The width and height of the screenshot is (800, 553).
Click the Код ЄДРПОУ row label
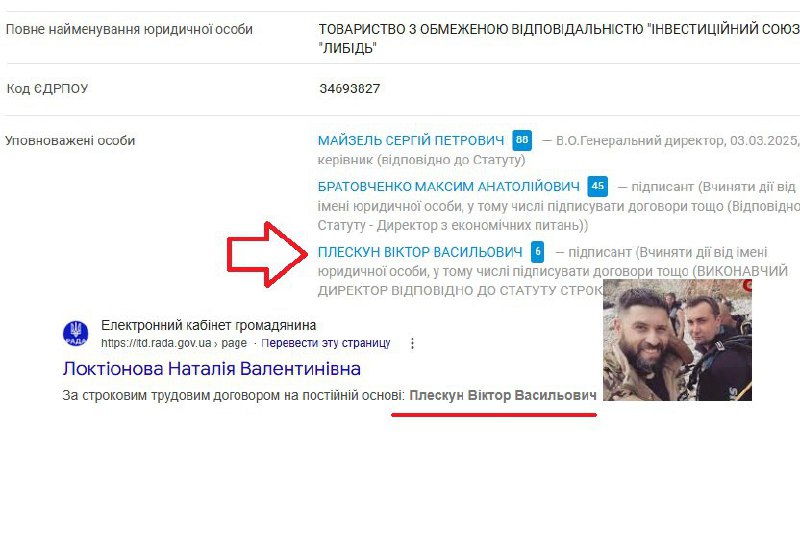coord(47,89)
